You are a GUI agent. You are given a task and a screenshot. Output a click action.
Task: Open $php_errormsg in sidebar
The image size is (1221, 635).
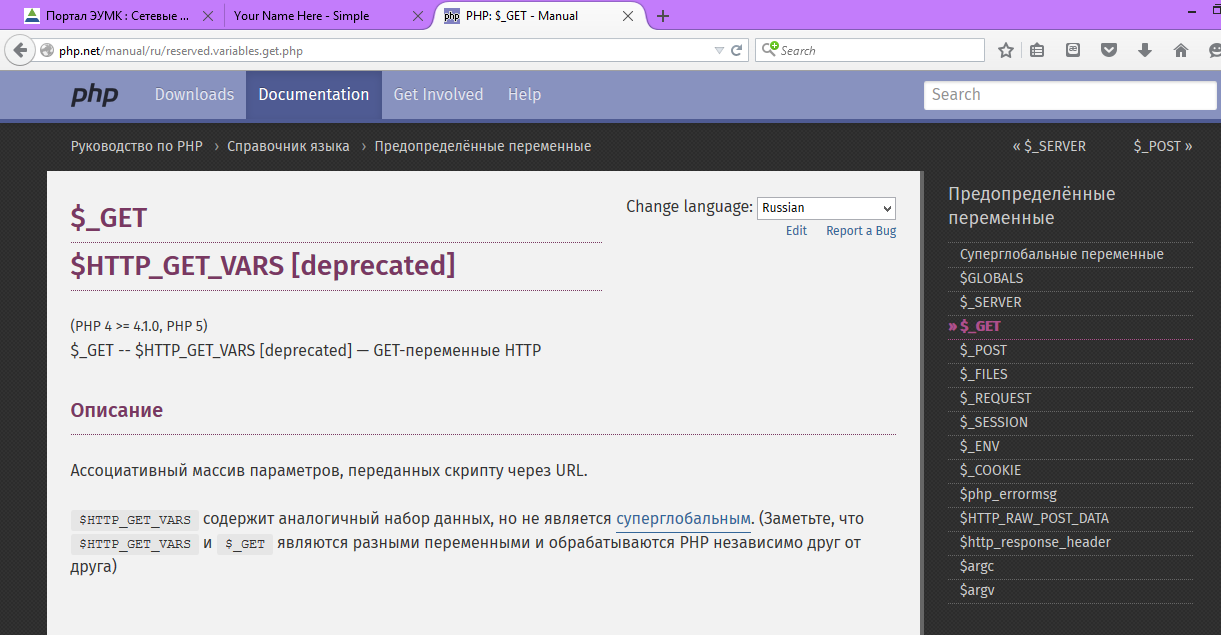click(1008, 494)
